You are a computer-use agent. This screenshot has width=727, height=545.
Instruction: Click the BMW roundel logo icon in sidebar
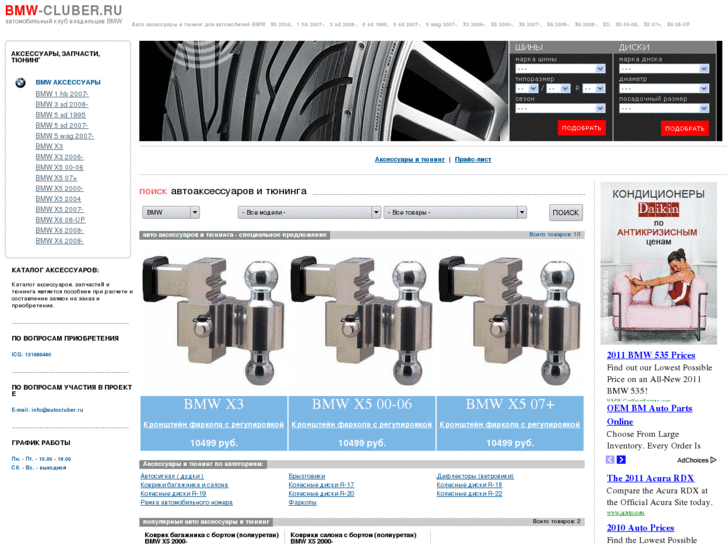coord(20,83)
